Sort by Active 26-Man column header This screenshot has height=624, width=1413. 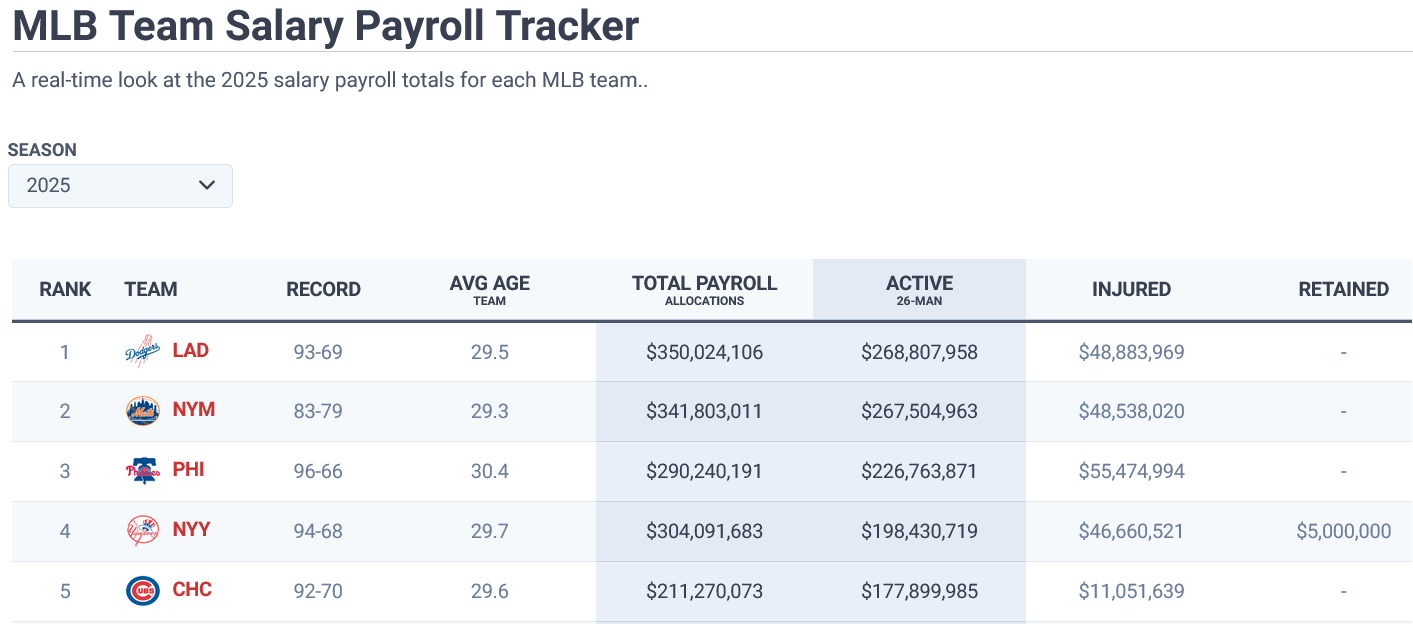[x=919, y=290]
